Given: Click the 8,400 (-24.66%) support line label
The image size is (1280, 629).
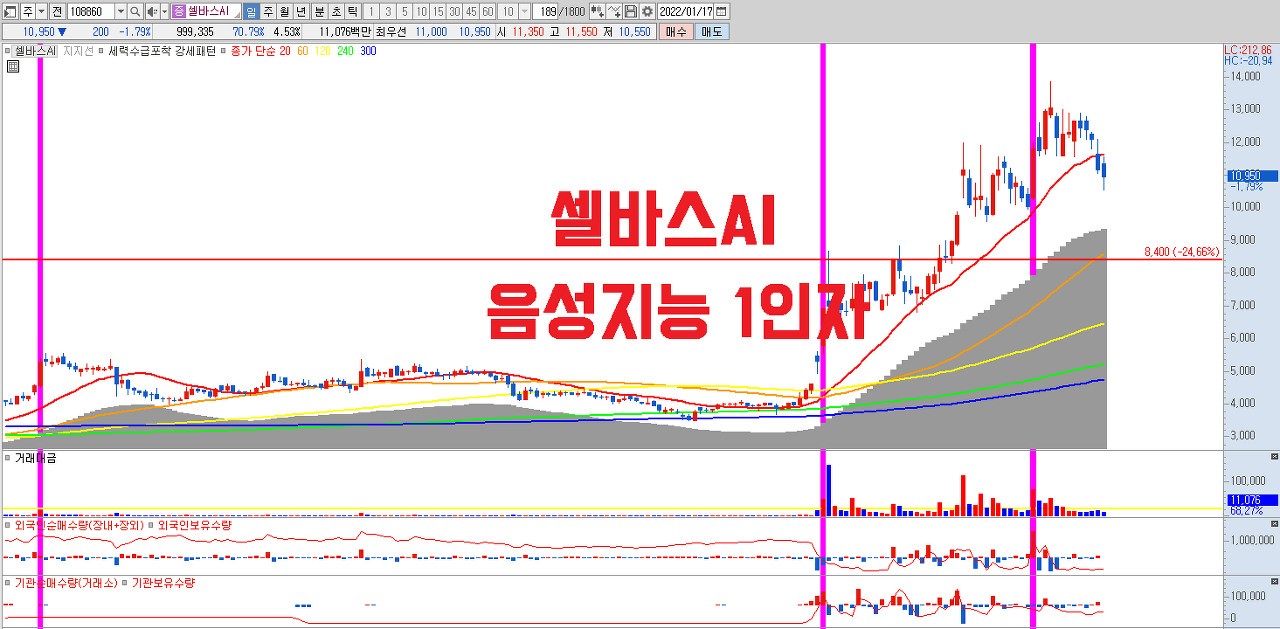Looking at the screenshot, I should [1181, 251].
